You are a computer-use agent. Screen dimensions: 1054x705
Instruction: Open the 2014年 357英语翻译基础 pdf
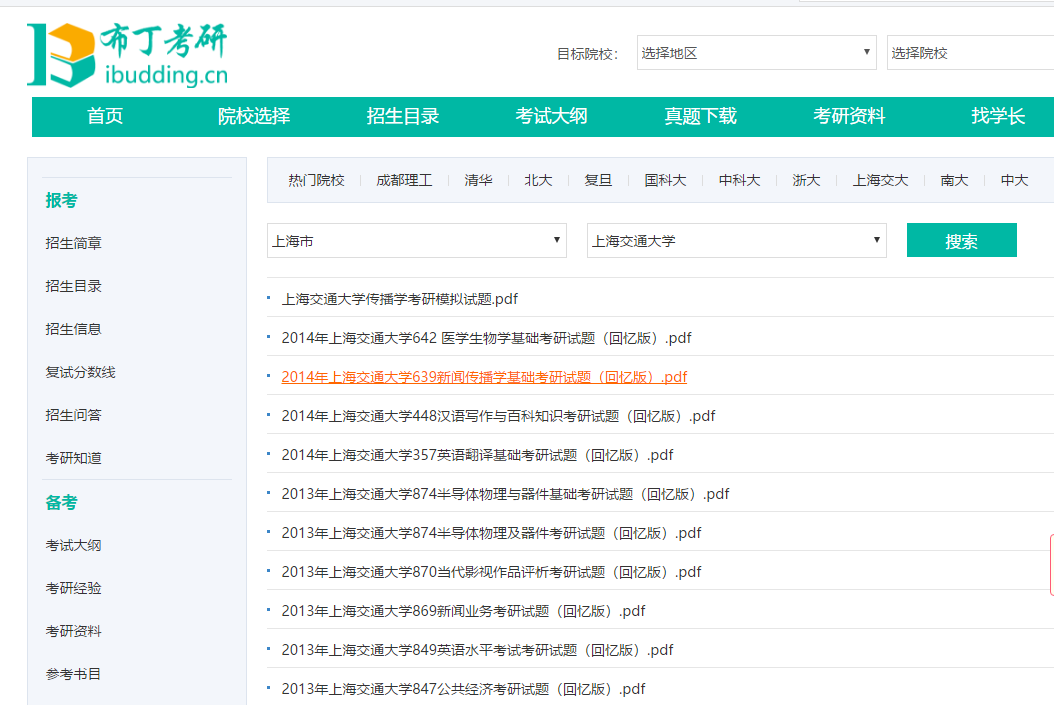point(477,455)
